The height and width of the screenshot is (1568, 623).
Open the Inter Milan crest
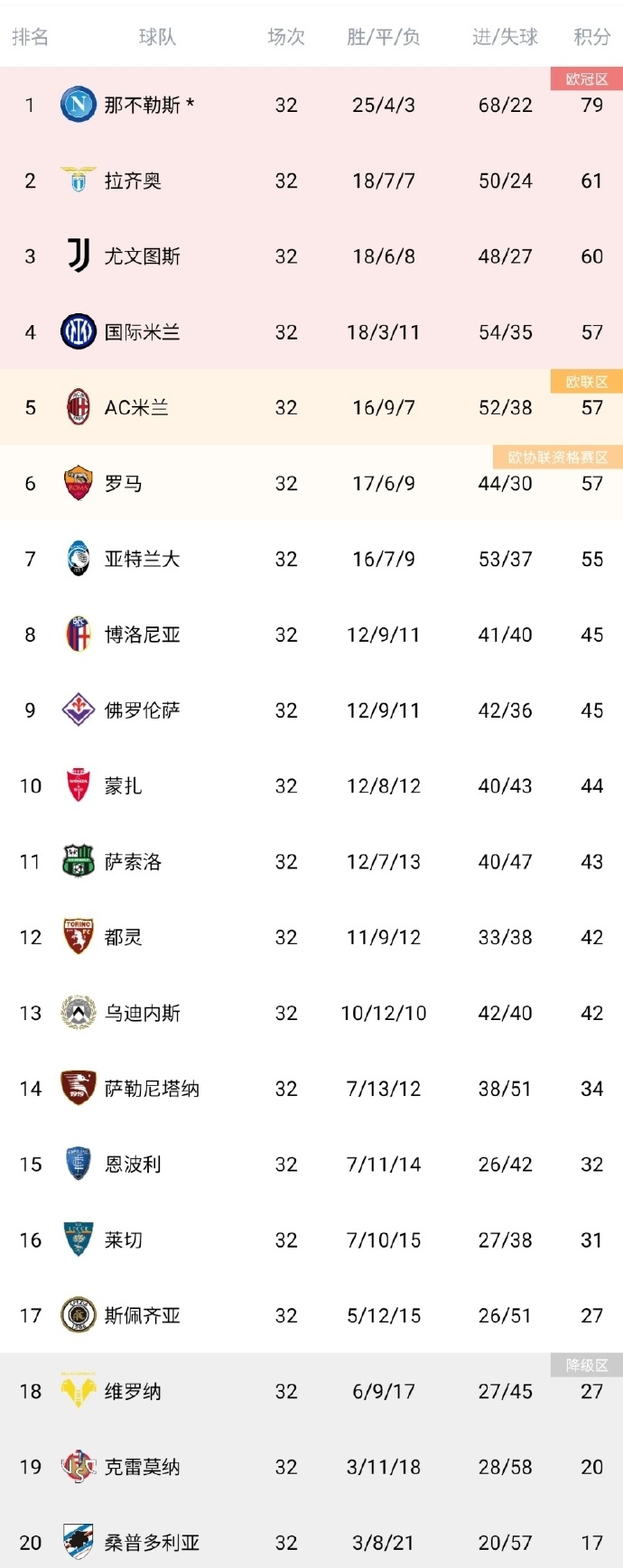point(77,332)
